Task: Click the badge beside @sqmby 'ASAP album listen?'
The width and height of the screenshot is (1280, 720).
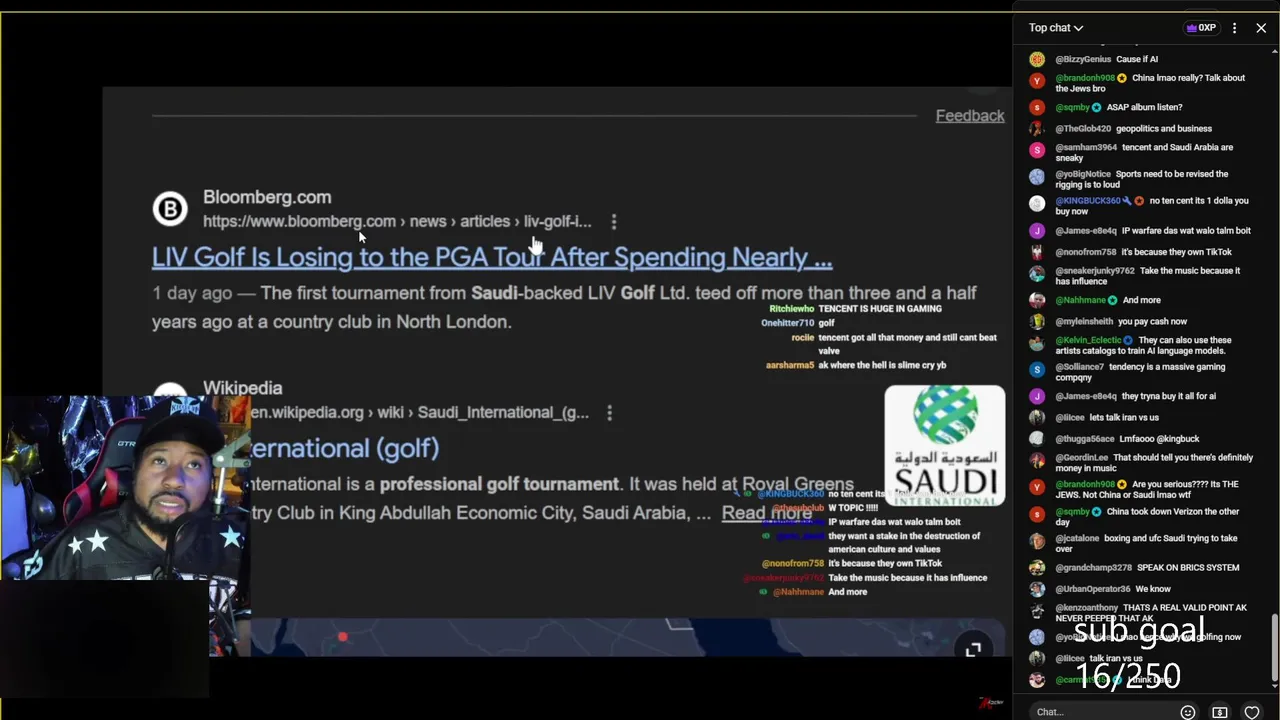Action: [x=1097, y=107]
